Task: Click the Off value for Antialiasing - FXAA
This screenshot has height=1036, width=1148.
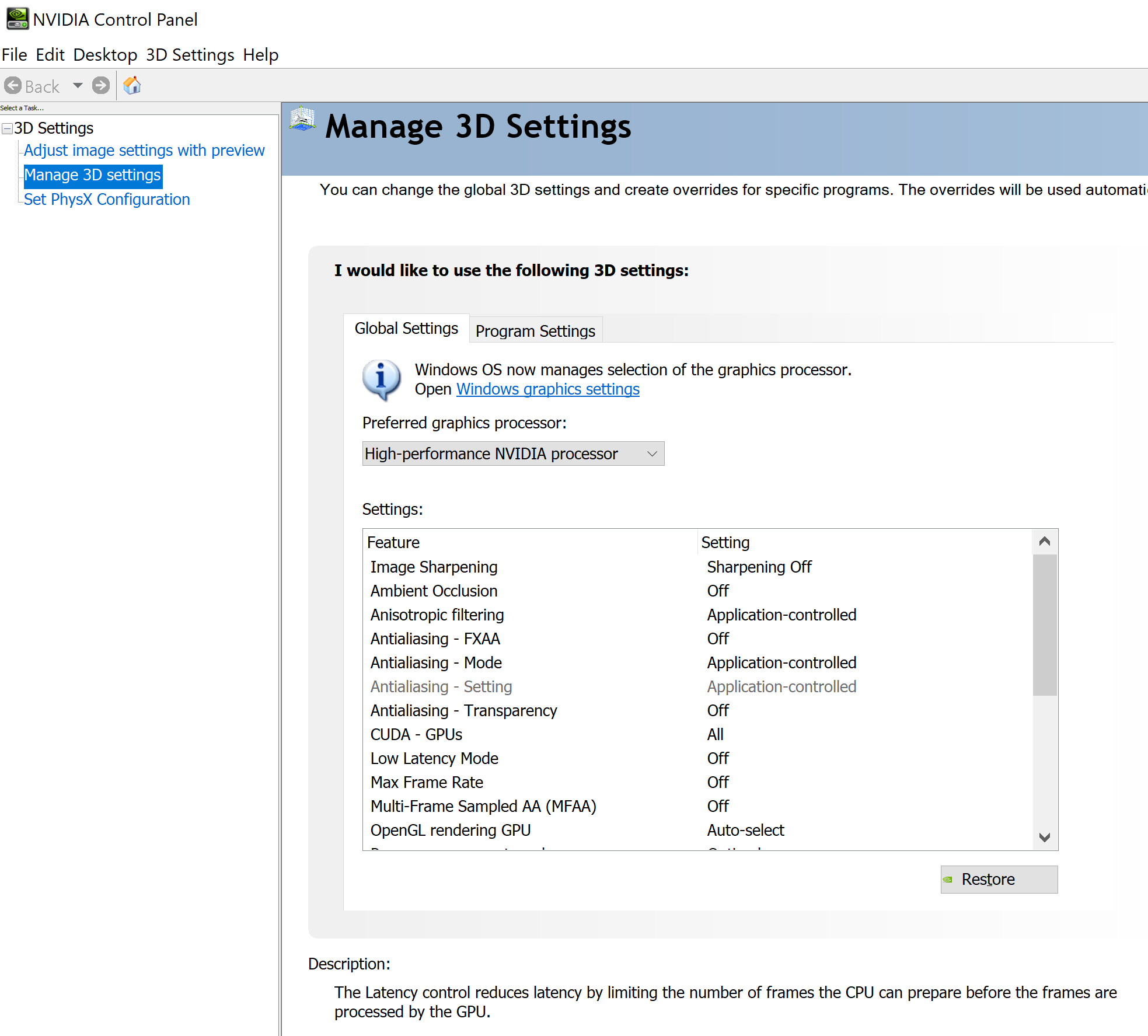Action: 718,639
